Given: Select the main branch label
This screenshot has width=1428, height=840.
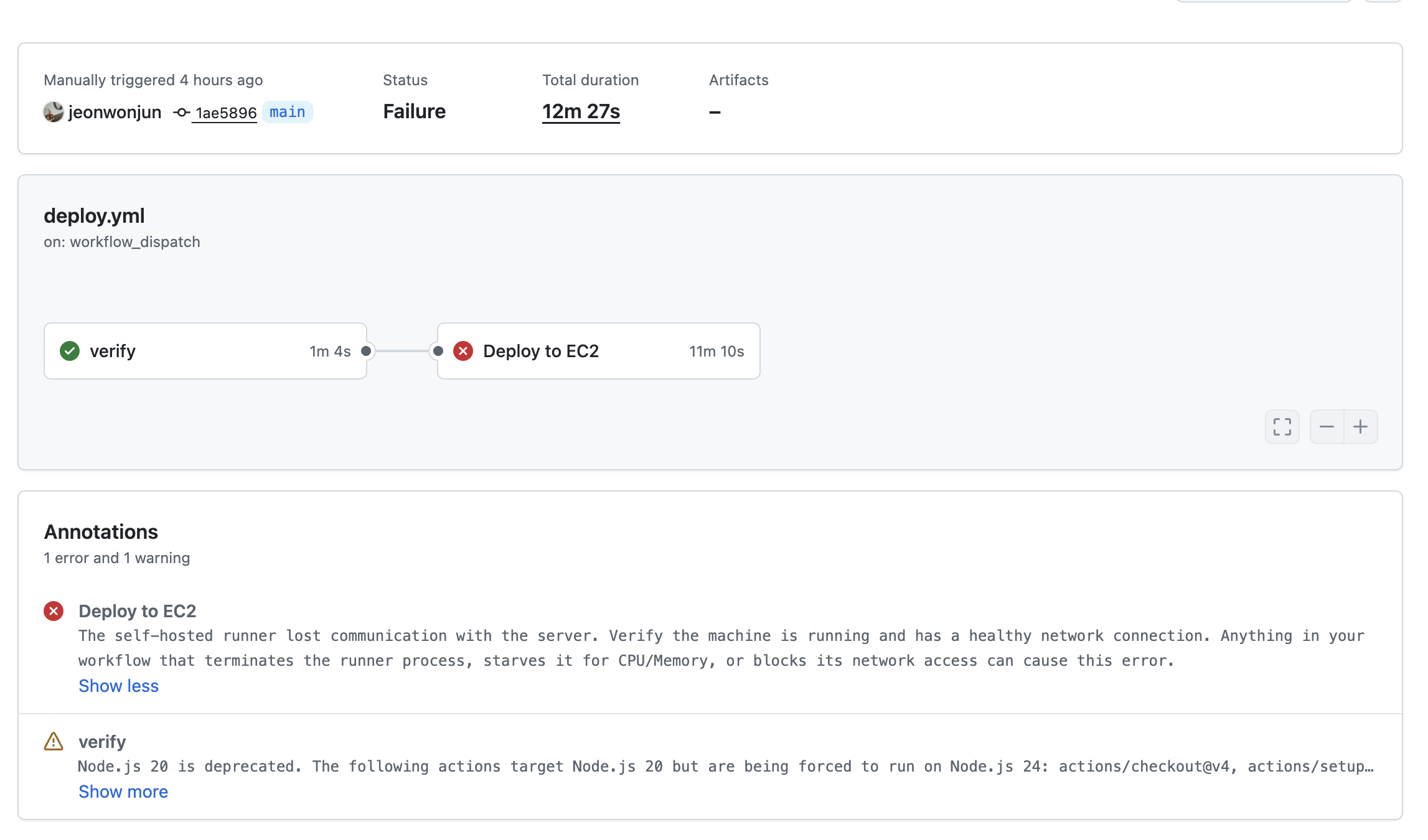Looking at the screenshot, I should point(288,112).
